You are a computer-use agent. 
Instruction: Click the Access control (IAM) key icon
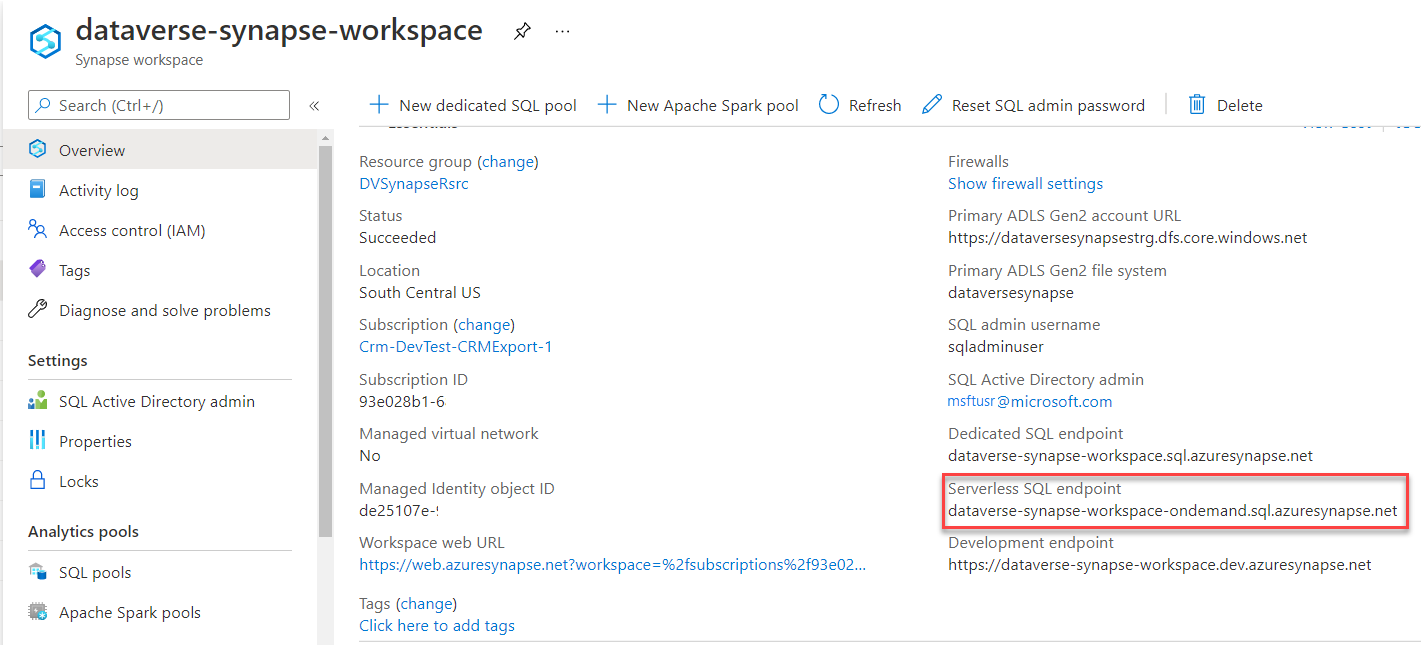38,229
